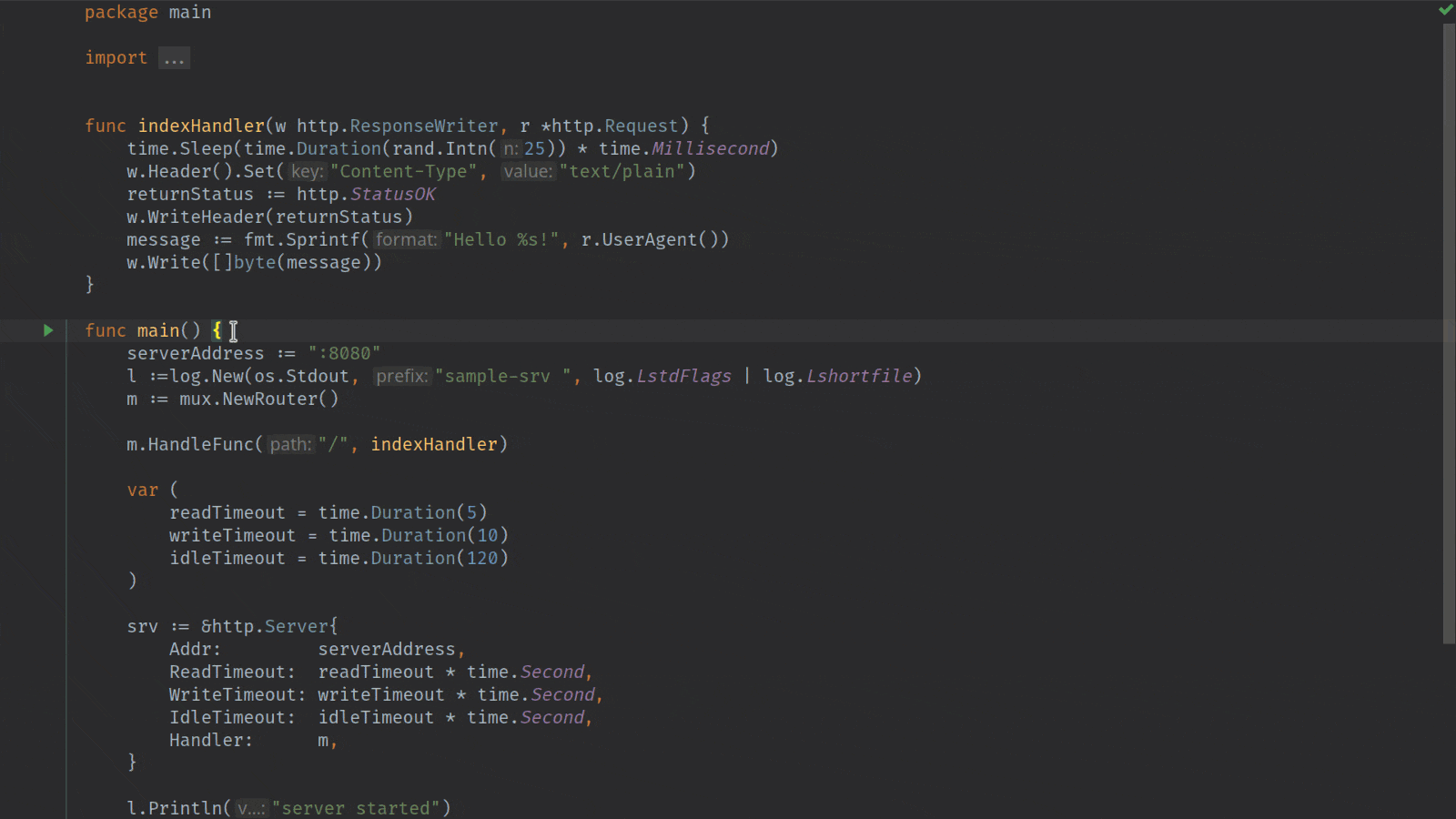Click the "value:" inlay hint
The width and height of the screenshot is (1456, 819).
(528, 171)
